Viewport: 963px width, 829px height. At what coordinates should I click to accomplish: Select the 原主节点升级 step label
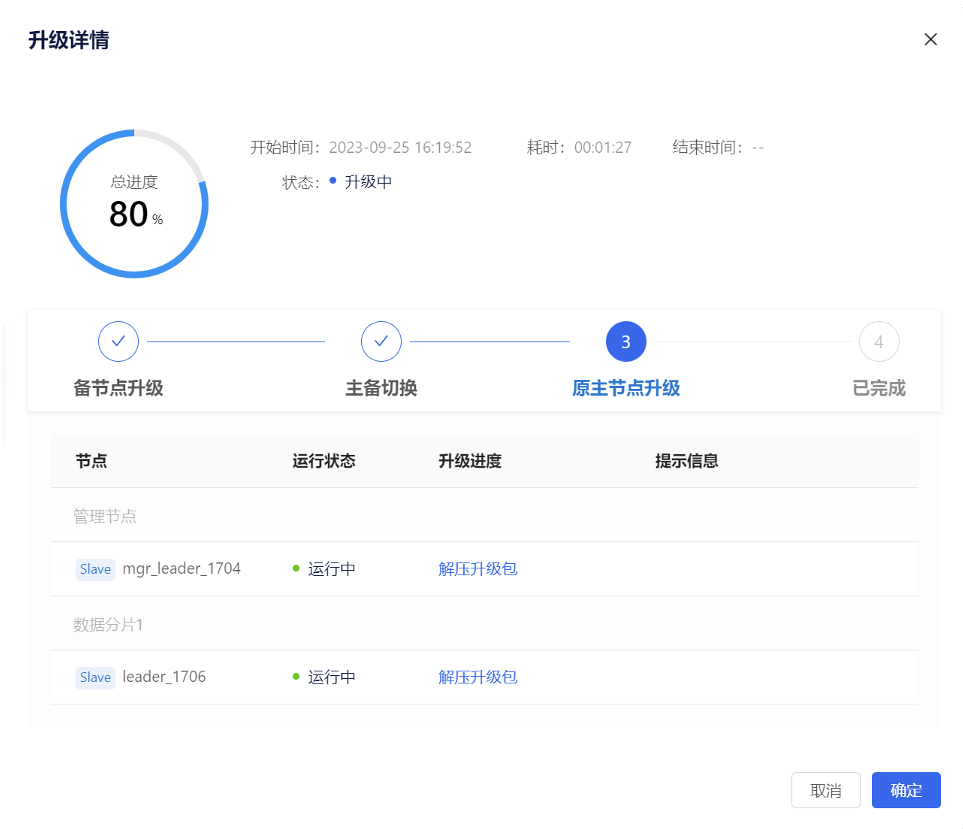pos(626,388)
